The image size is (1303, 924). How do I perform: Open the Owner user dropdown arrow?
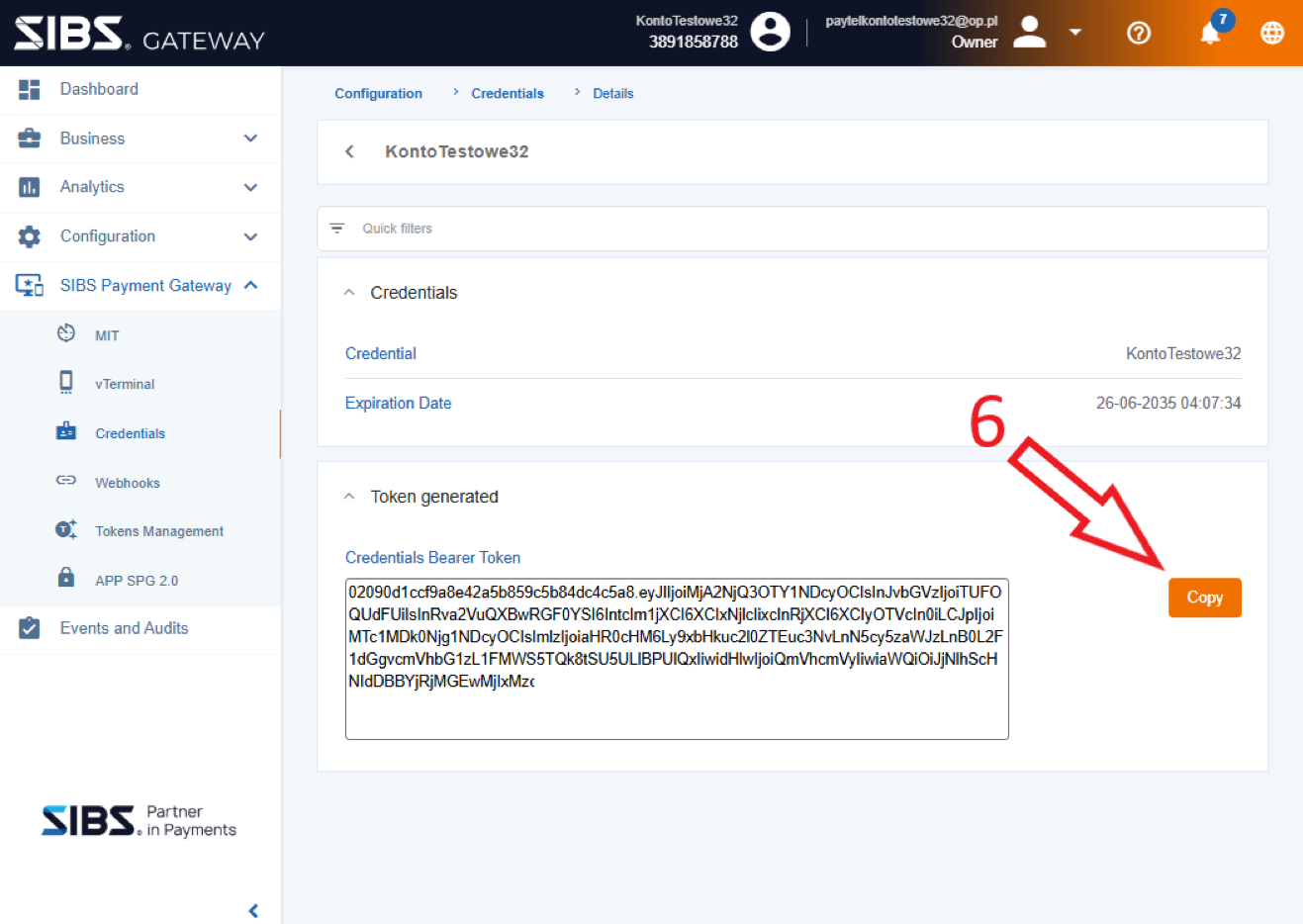1075,33
